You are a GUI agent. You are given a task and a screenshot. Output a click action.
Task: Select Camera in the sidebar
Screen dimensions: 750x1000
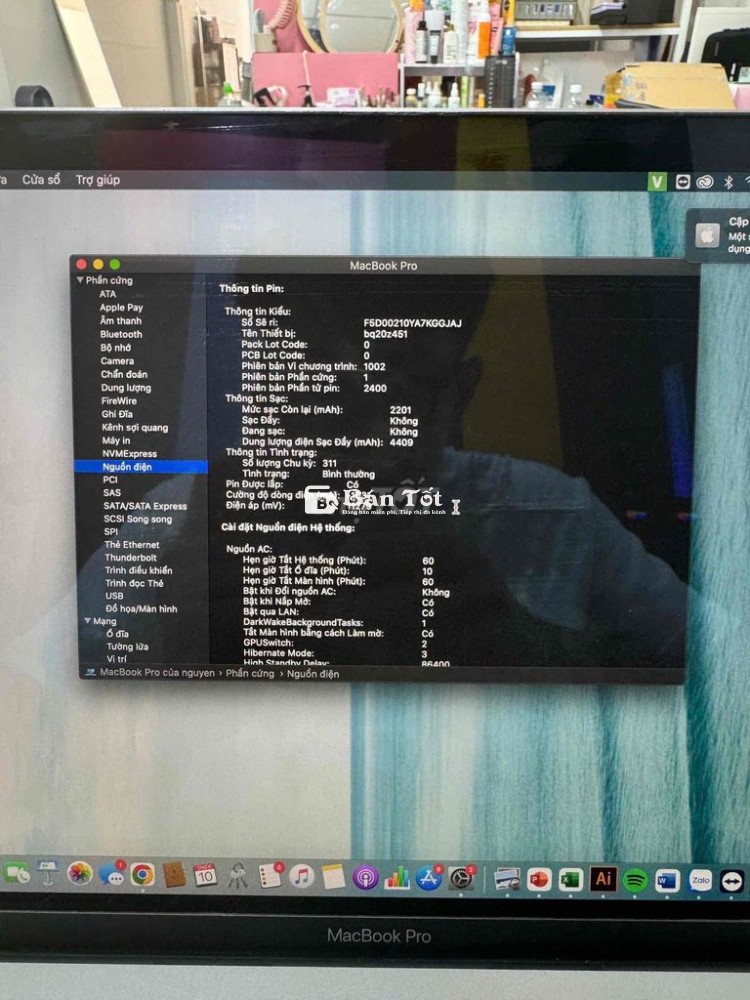pyautogui.click(x=117, y=361)
